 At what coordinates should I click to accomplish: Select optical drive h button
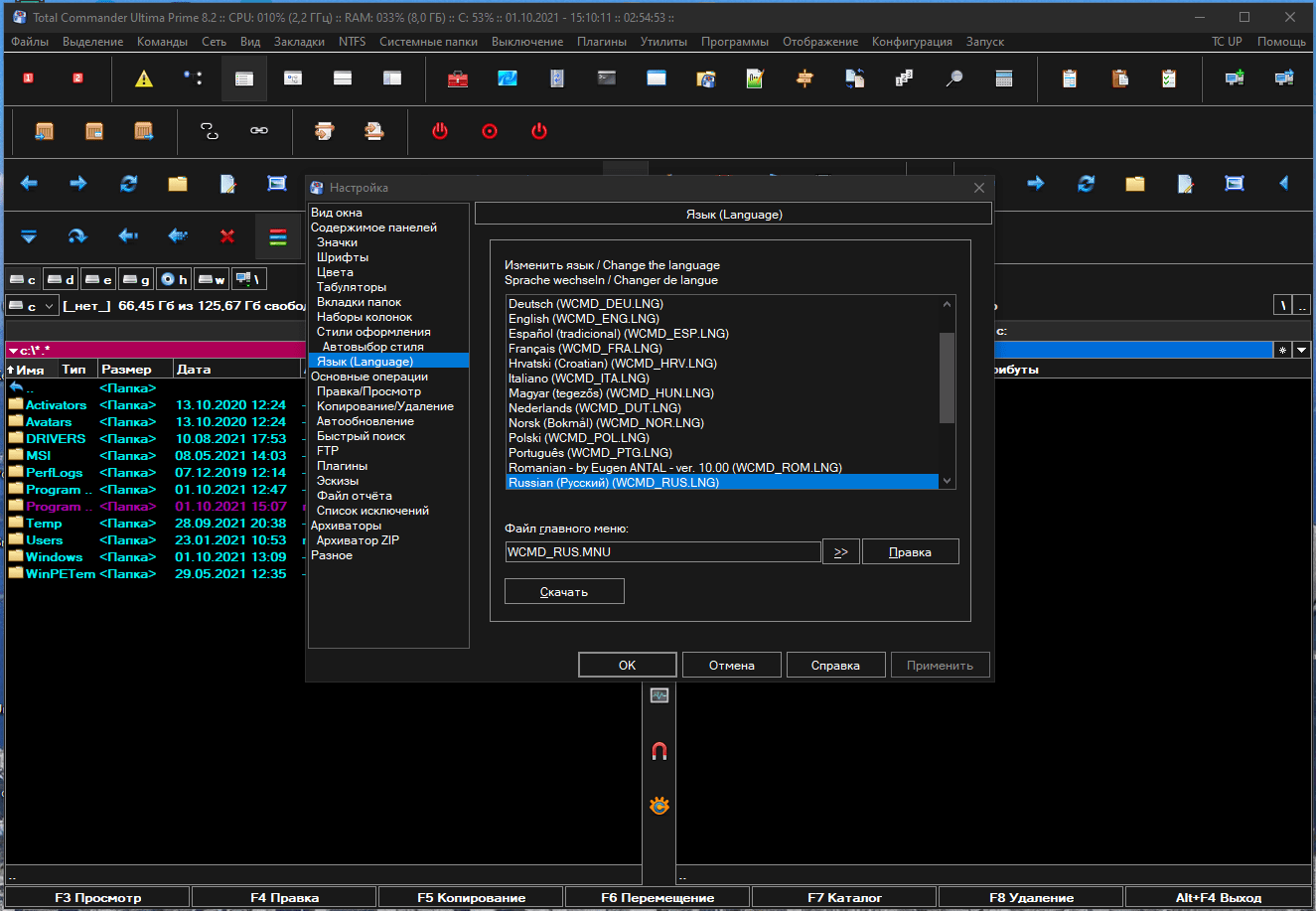point(174,279)
